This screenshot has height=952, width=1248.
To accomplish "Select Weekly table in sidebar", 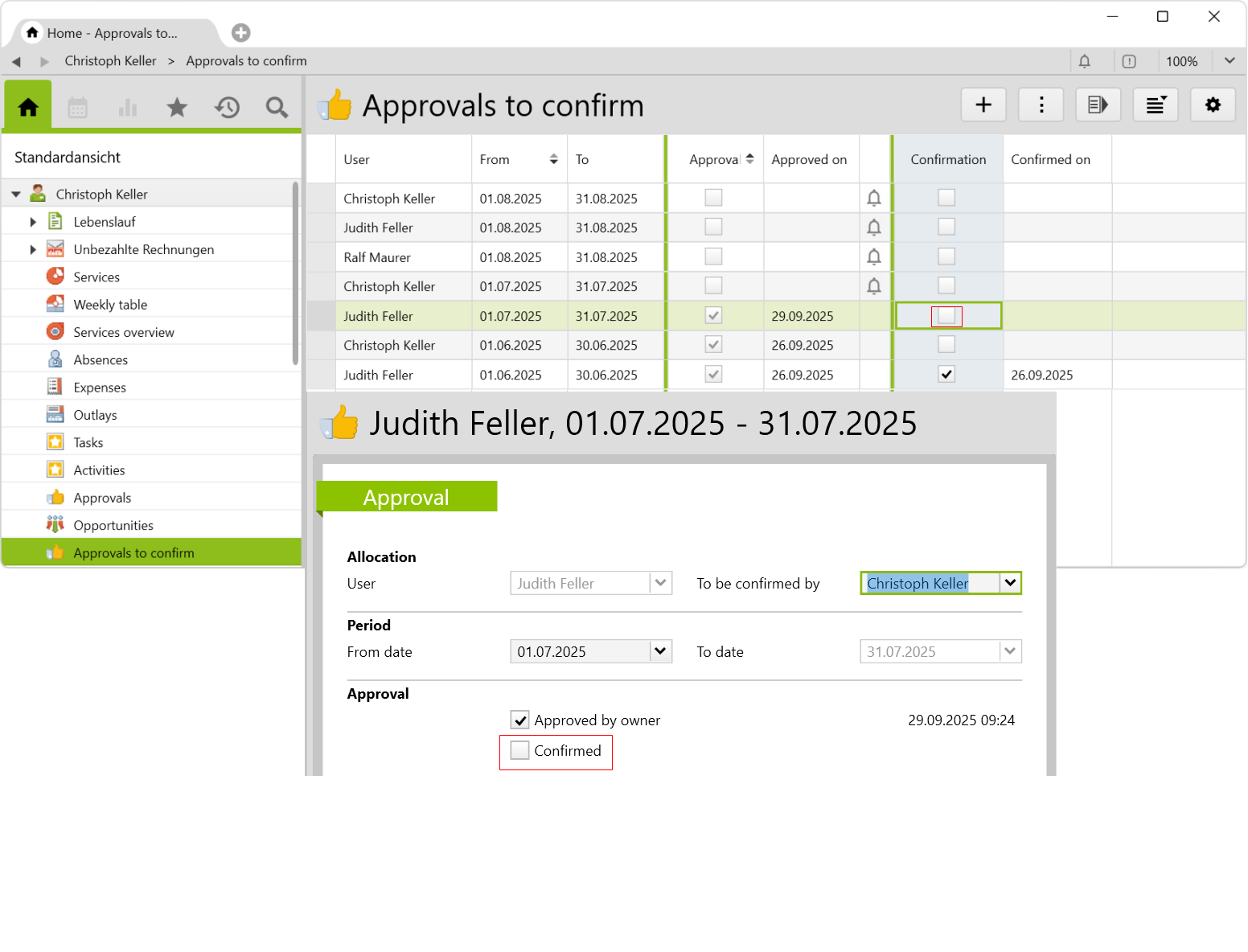I will point(110,305).
